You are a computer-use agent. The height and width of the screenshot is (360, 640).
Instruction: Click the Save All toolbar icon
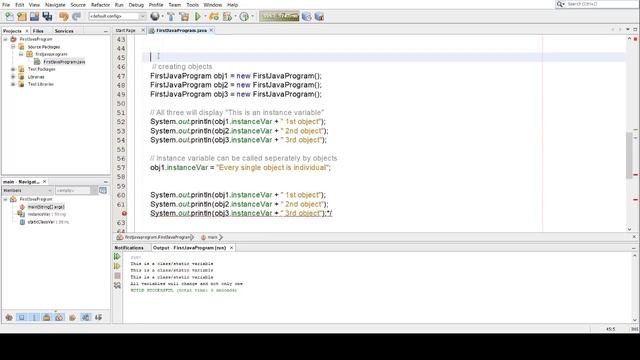(x=48, y=16)
